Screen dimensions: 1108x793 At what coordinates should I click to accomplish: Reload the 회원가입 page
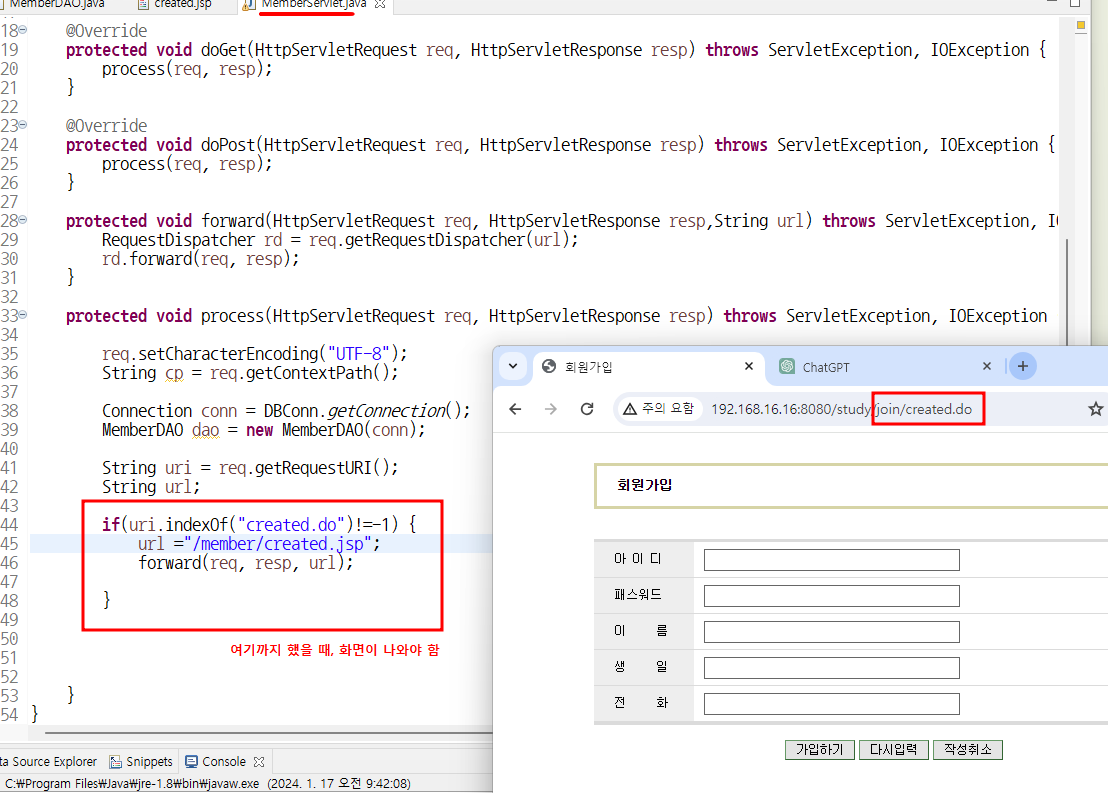coord(587,409)
